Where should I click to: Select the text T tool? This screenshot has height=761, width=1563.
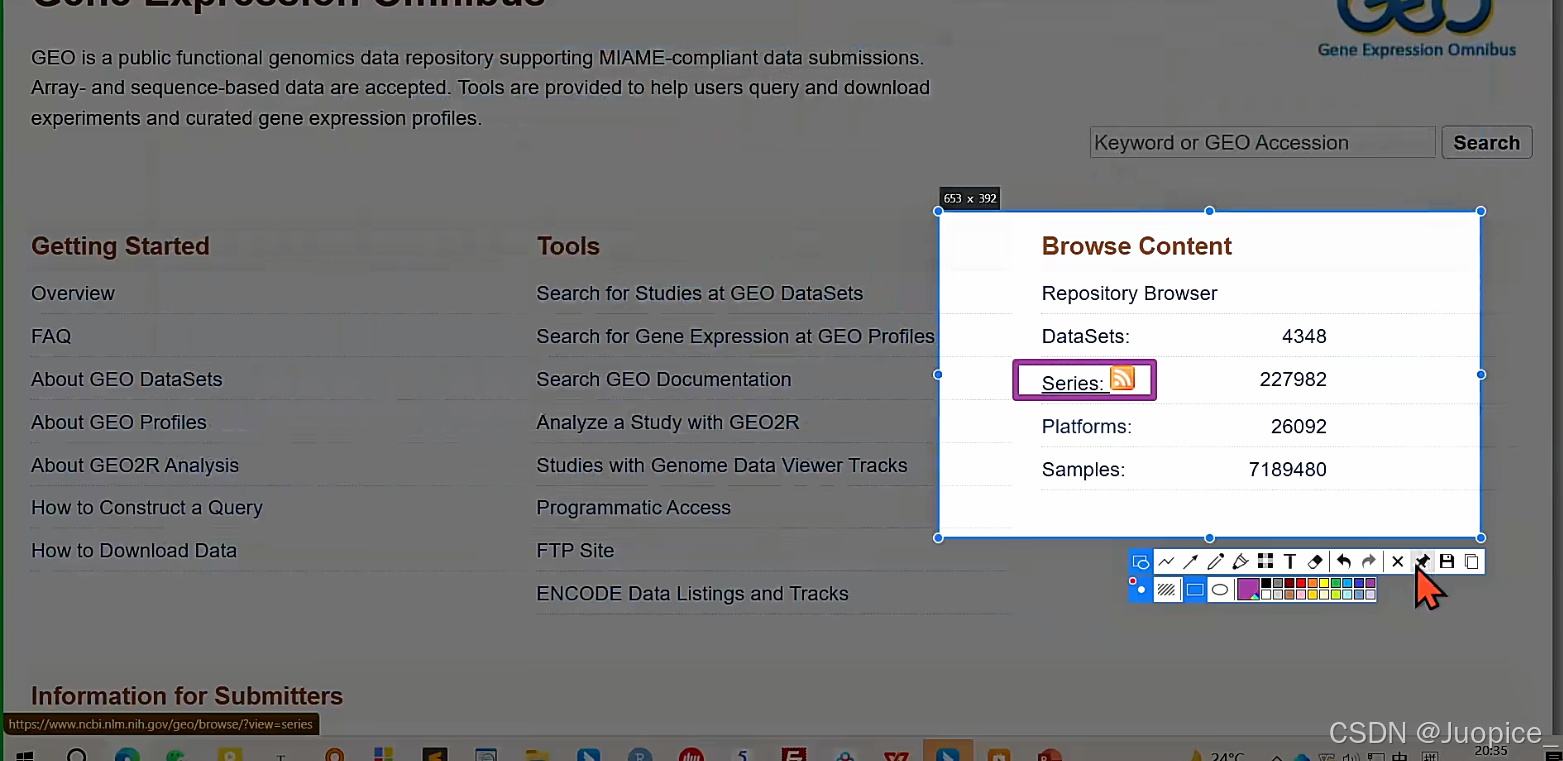[1290, 562]
